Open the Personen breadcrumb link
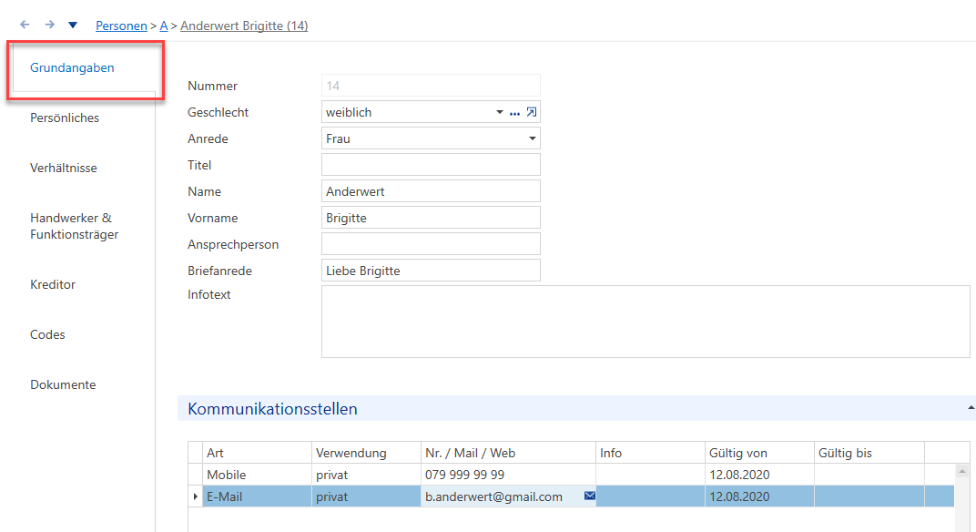The height and width of the screenshot is (532, 976). click(121, 26)
